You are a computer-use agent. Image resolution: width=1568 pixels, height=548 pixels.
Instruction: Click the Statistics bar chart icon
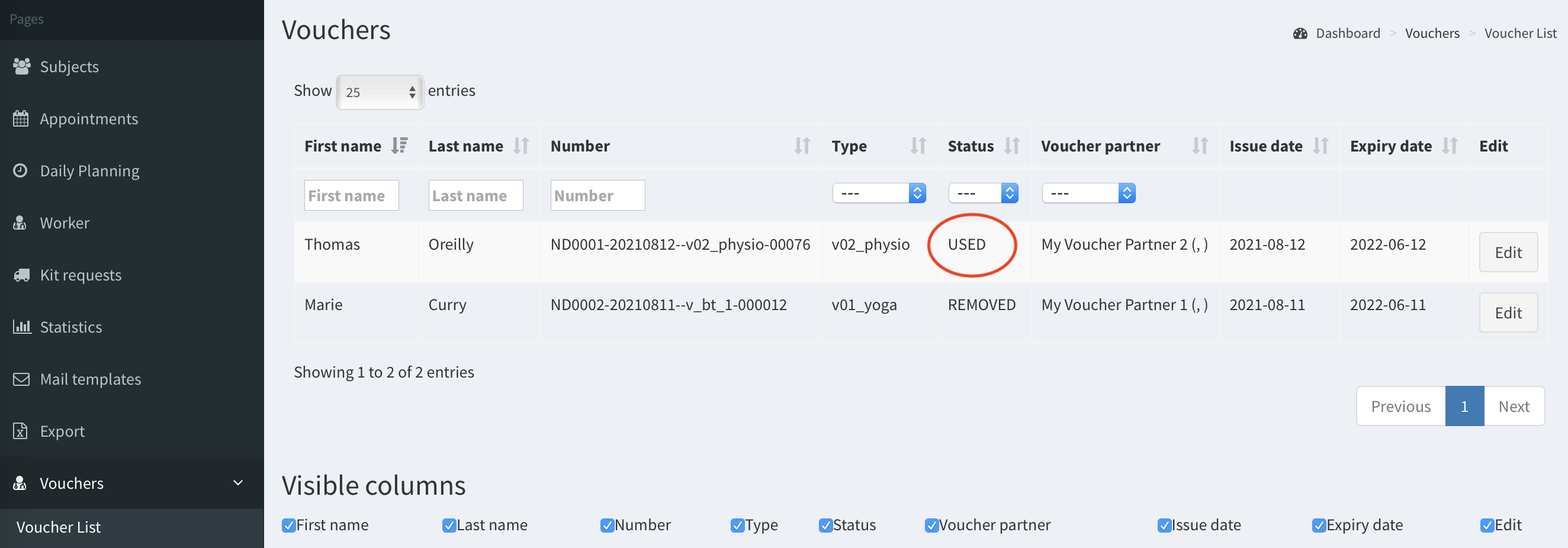21,327
